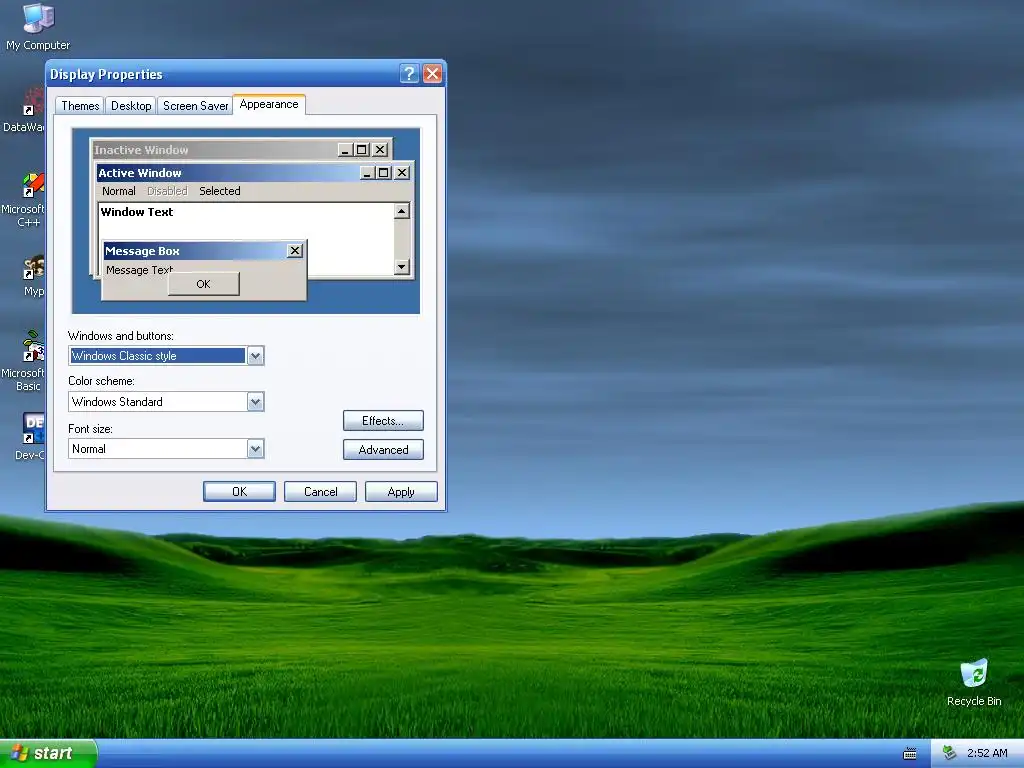1024x768 pixels.
Task: Click the OK button in preview Message Box
Action: 204,284
